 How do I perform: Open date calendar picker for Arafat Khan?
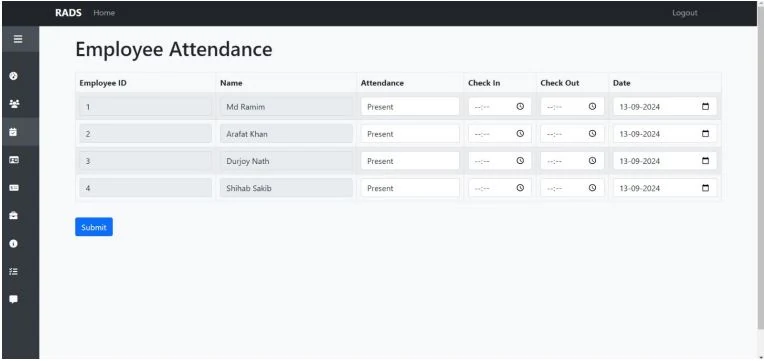tap(706, 133)
